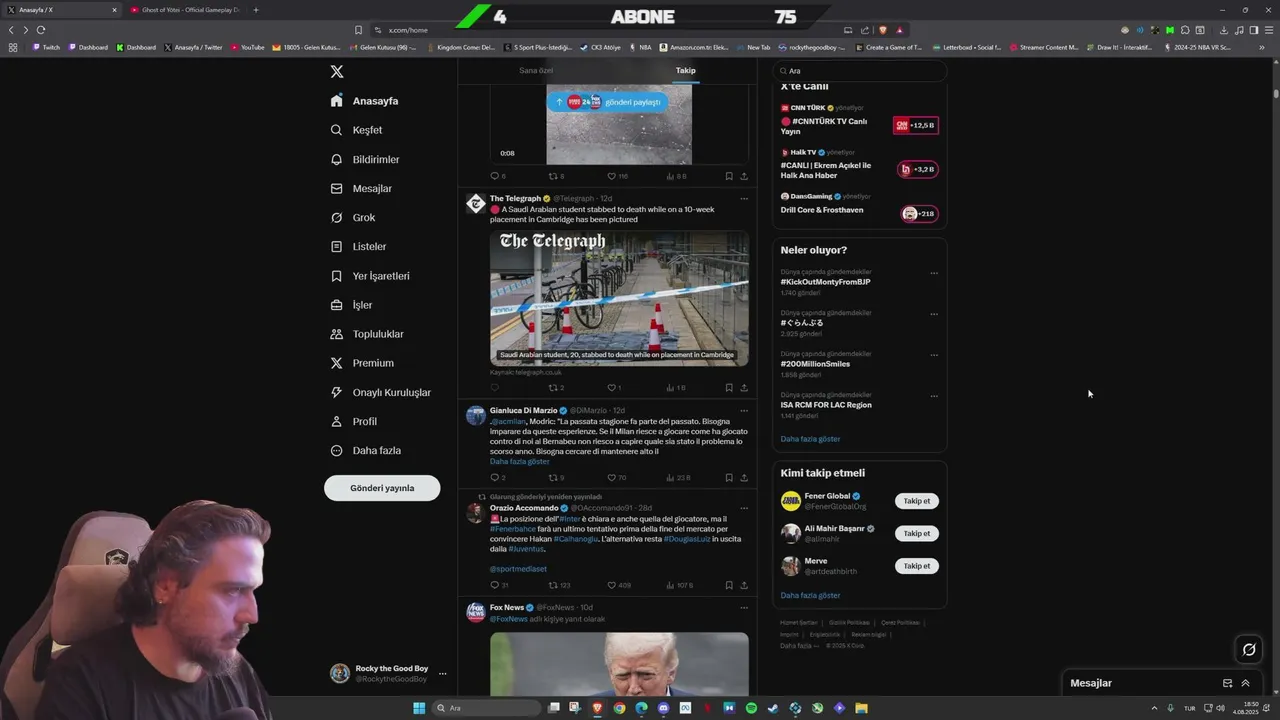Viewport: 1280px width, 720px height.
Task: Like Orazio Accomando post
Action: 619,585
